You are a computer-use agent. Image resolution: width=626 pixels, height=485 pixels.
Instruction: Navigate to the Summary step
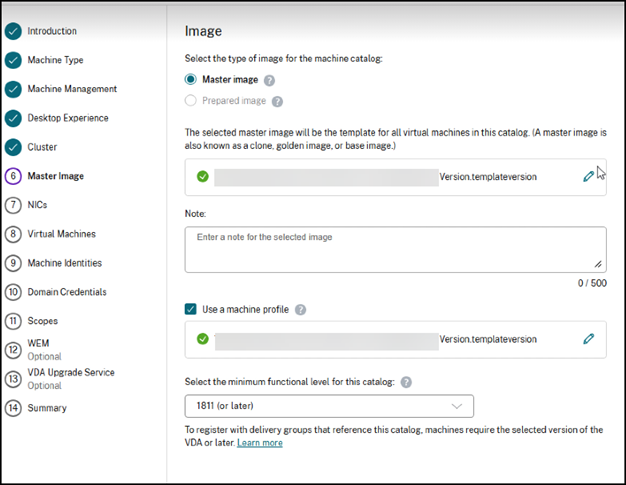(x=47, y=408)
